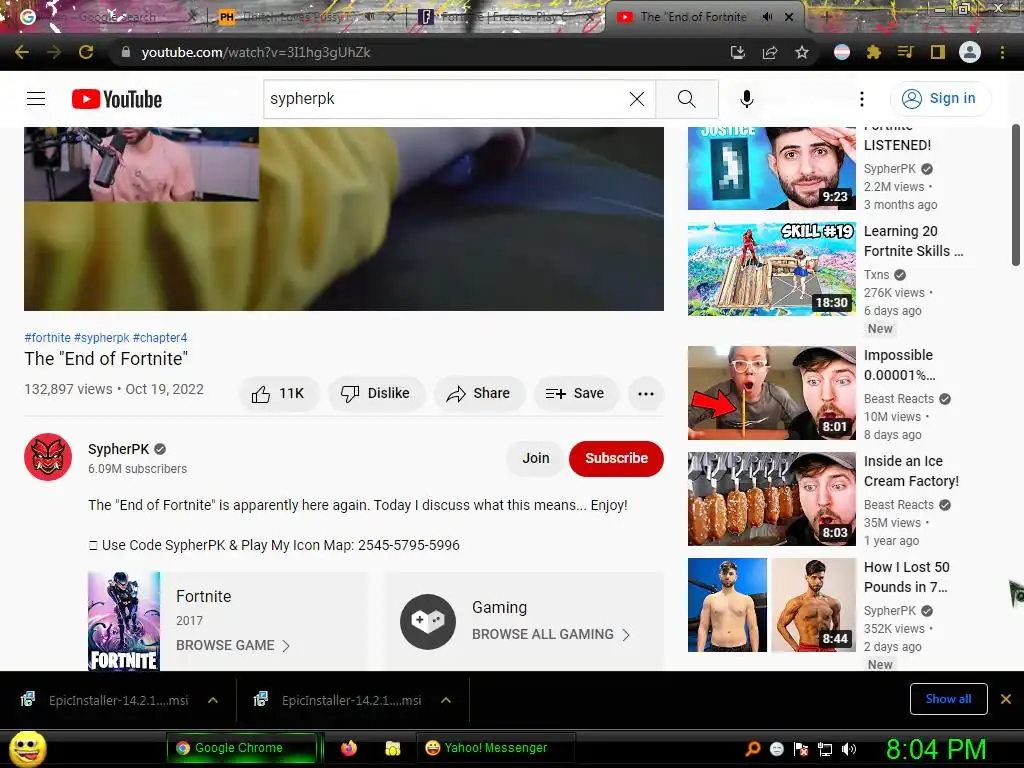Open the YouTube hamburger guide menu
1024x768 pixels.
pyautogui.click(x=36, y=99)
